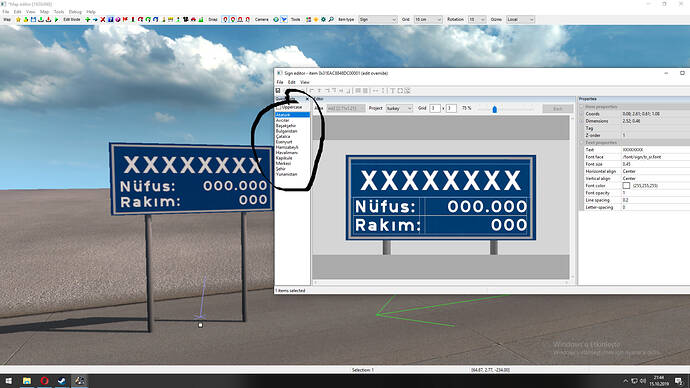This screenshot has height=388, width=690.
Task: Toggle fourth snap mode button
Action: pyautogui.click(x=248, y=19)
